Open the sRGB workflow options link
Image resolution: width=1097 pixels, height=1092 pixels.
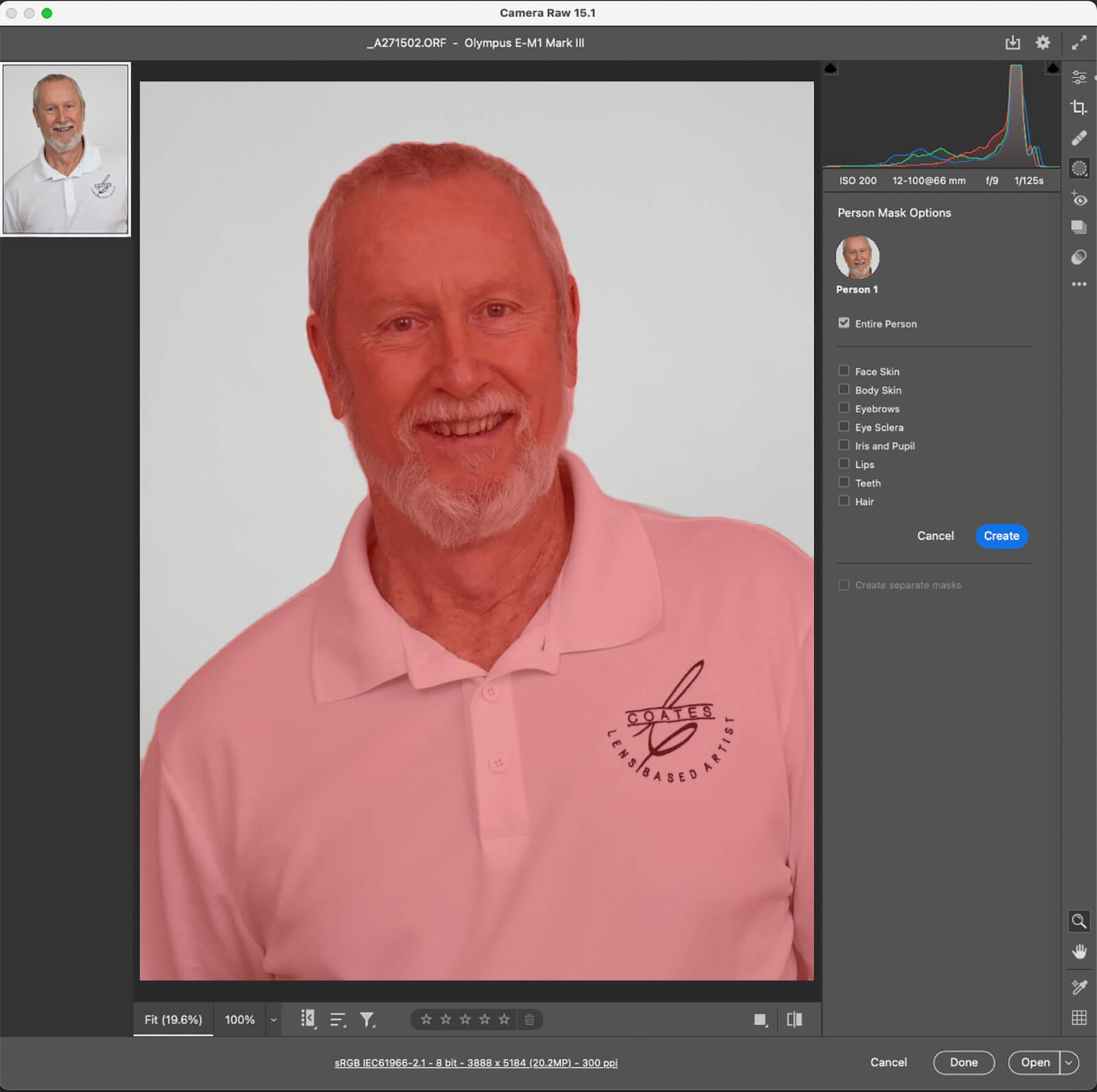click(x=476, y=1063)
